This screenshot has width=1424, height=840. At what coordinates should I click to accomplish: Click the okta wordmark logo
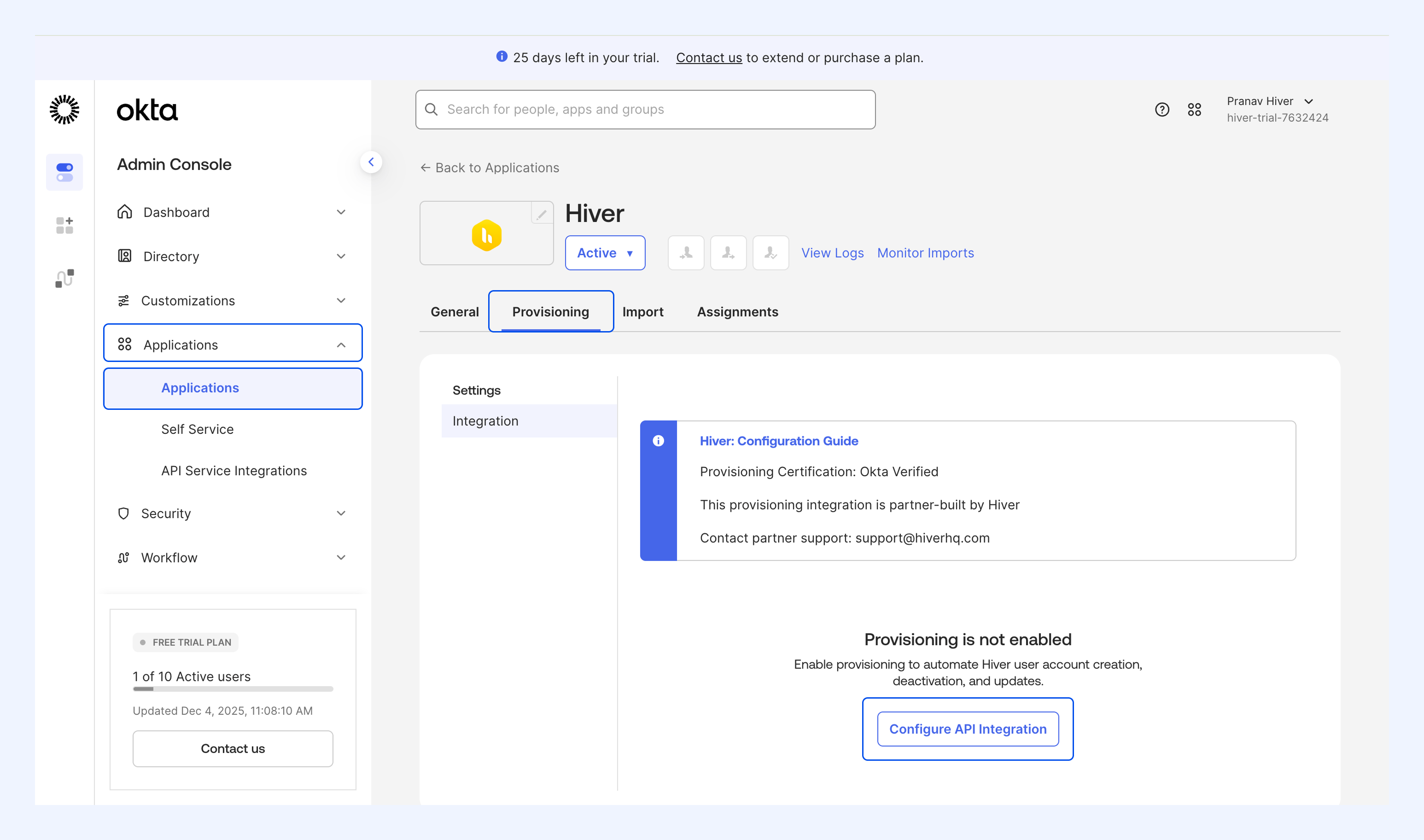pos(147,110)
